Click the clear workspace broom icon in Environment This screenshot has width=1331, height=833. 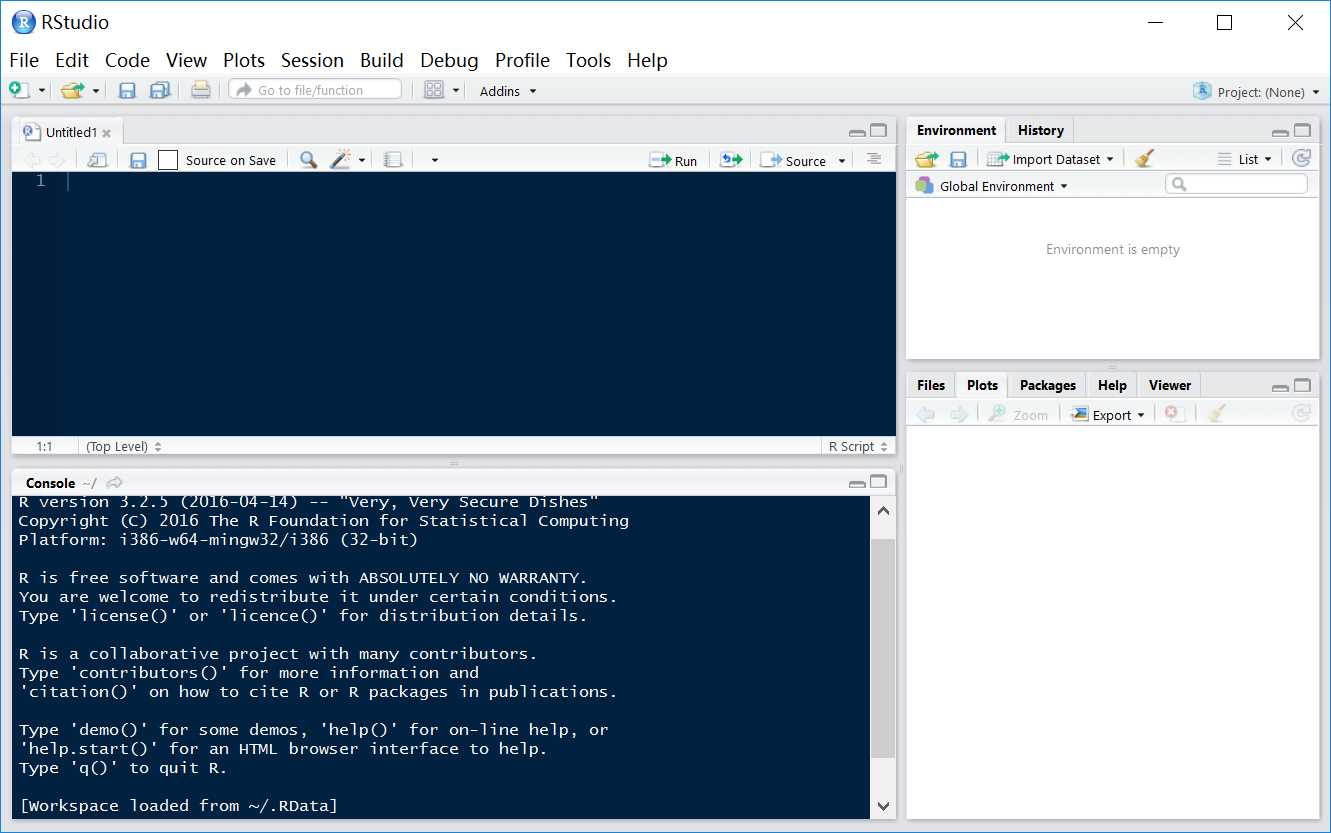tap(1145, 159)
